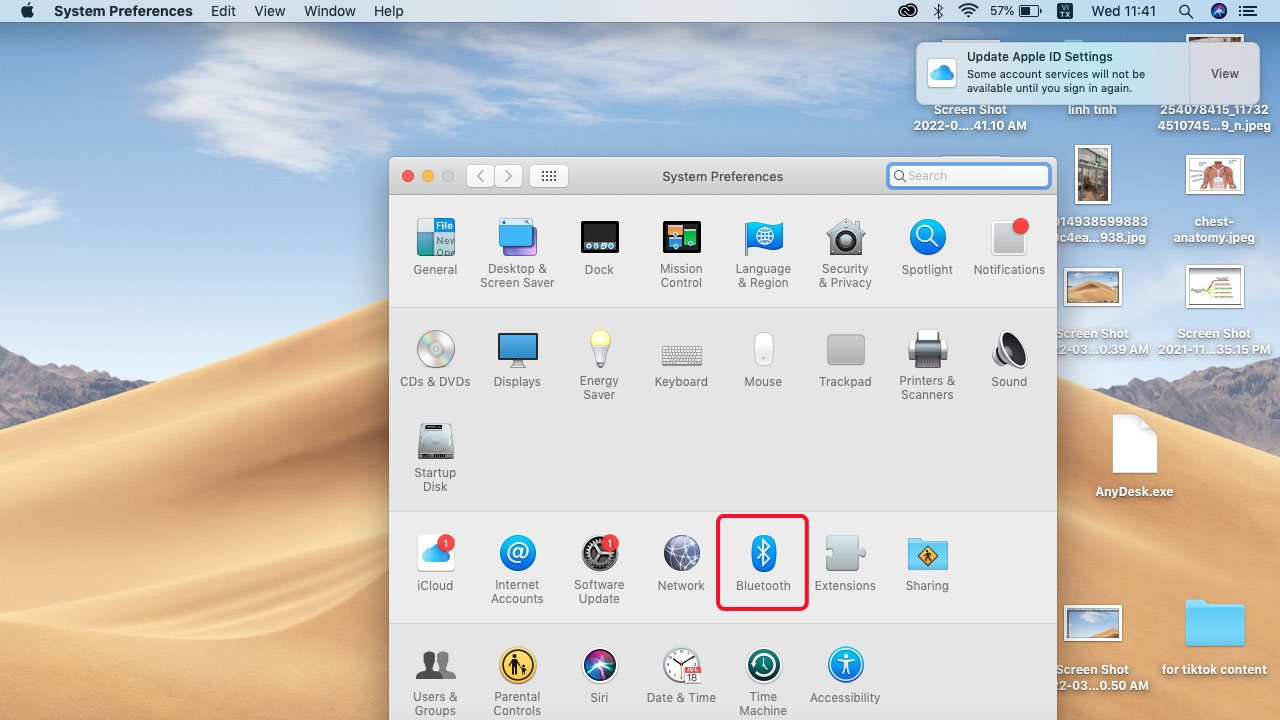
Task: Open CDs & DVDs preferences
Action: point(435,359)
